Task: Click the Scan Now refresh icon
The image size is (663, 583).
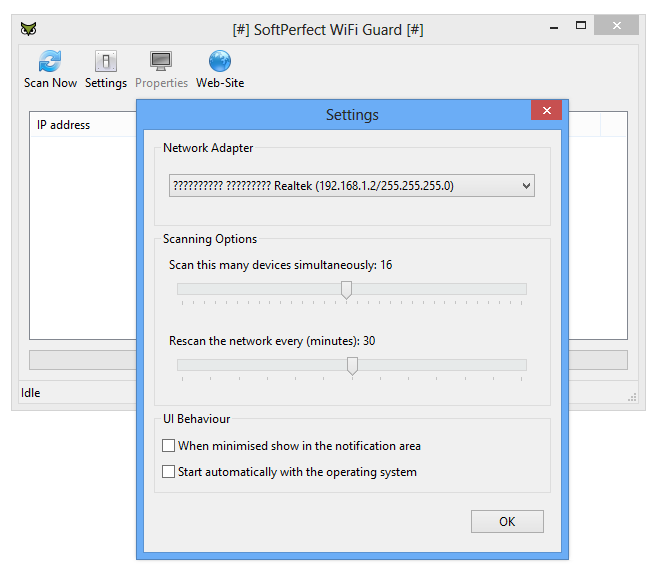Action: pos(50,61)
